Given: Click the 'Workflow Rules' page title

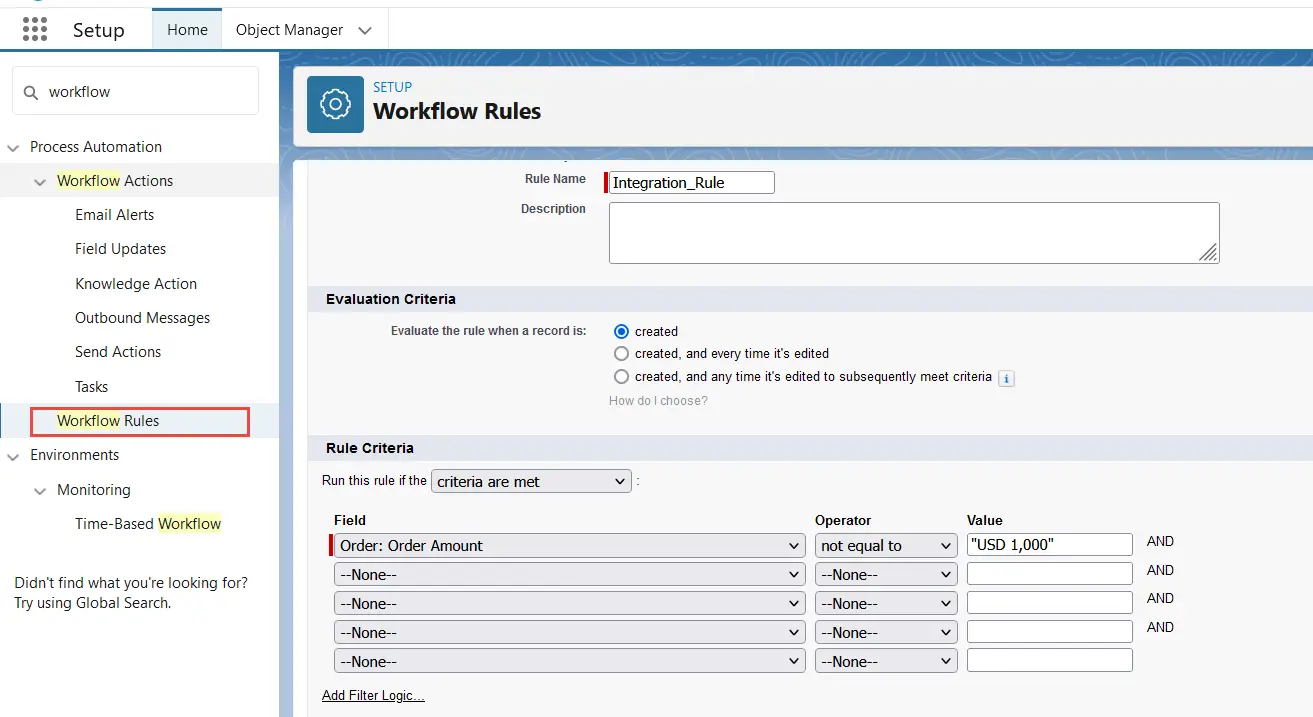Looking at the screenshot, I should tap(457, 111).
